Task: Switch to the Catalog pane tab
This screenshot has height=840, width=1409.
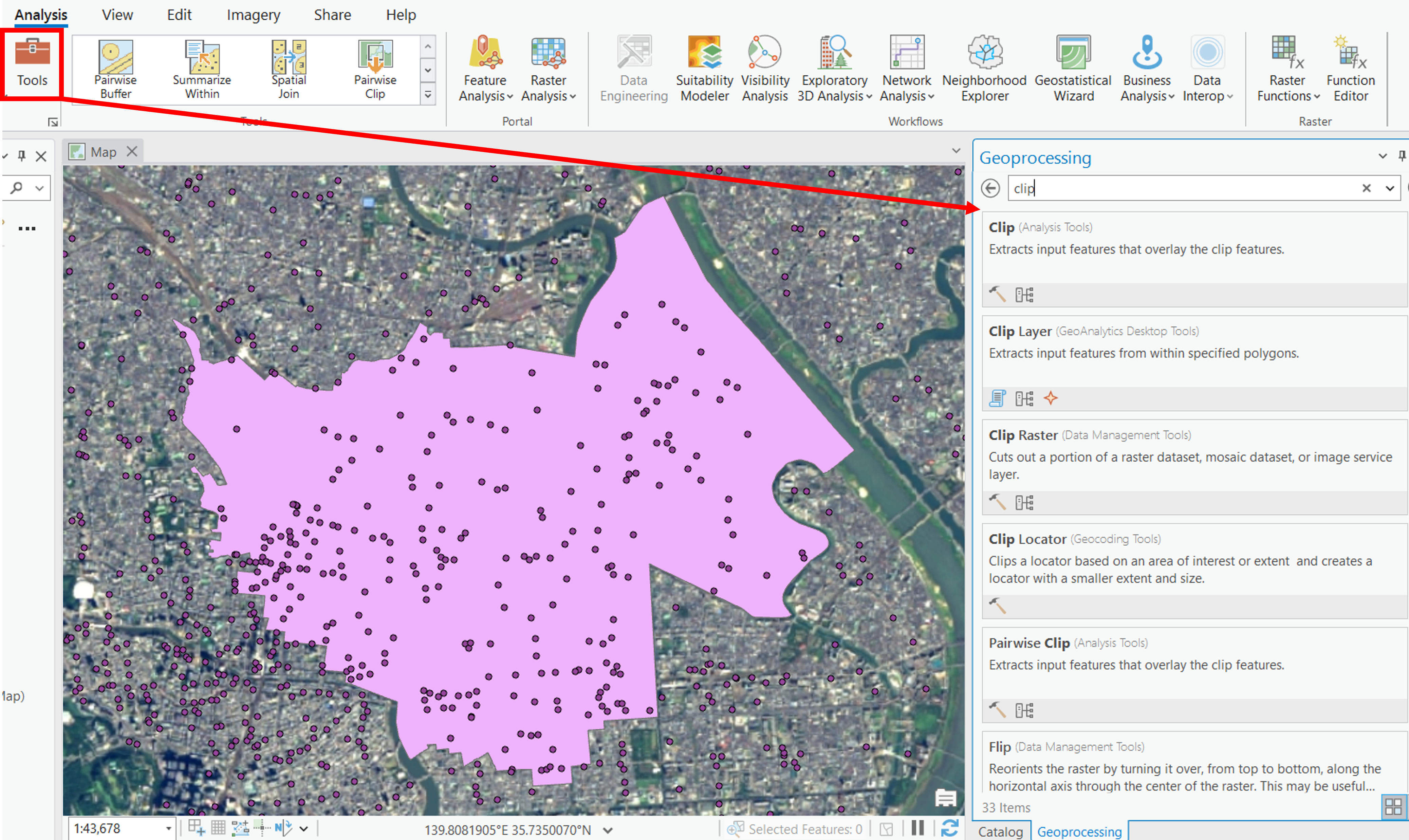Action: 1000,831
